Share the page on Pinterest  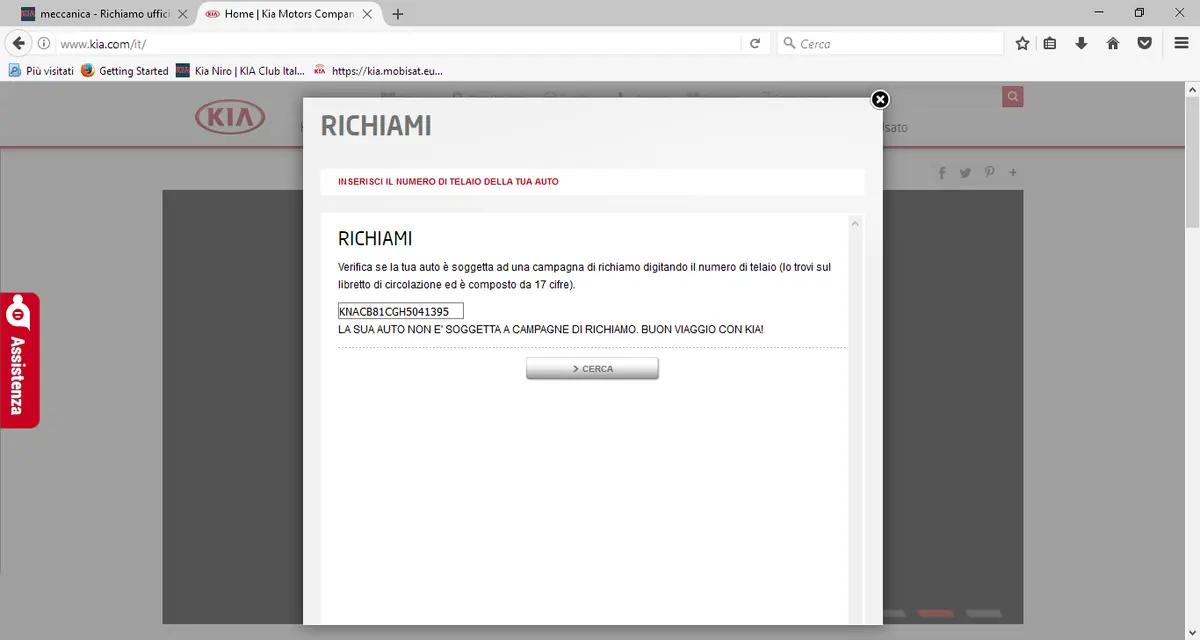click(989, 173)
